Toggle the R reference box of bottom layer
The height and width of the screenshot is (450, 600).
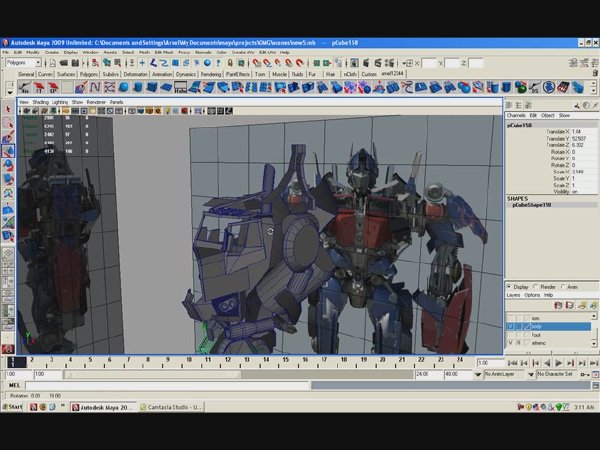(x=519, y=343)
